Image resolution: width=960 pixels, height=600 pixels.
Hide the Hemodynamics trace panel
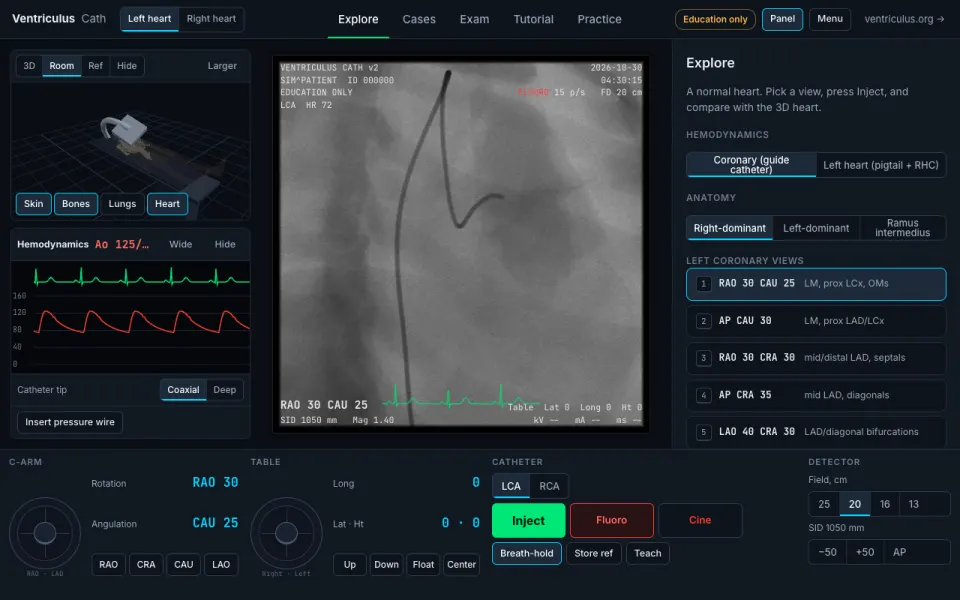(x=225, y=244)
